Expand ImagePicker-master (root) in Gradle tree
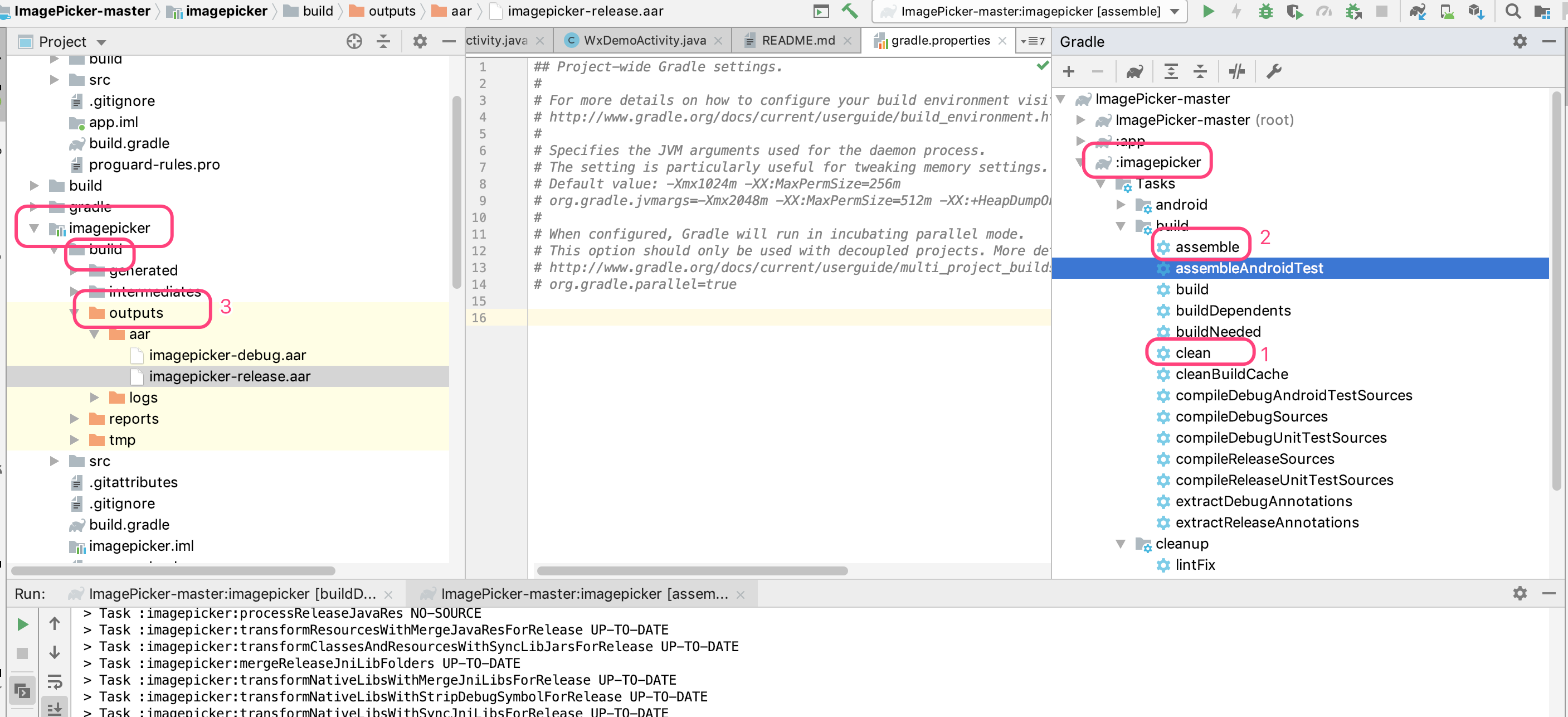Screen dimensions: 1568x717 pos(1081,120)
